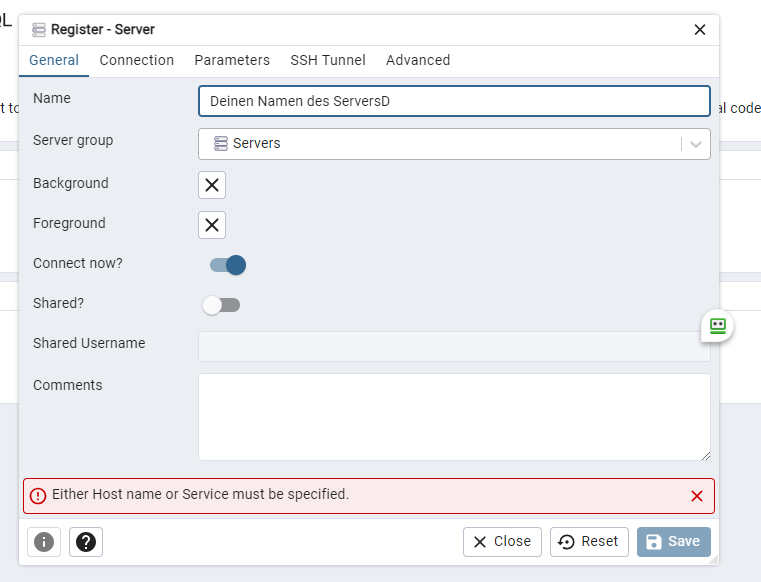Clear the Foreground color with X button
761x582 pixels.
point(212,225)
